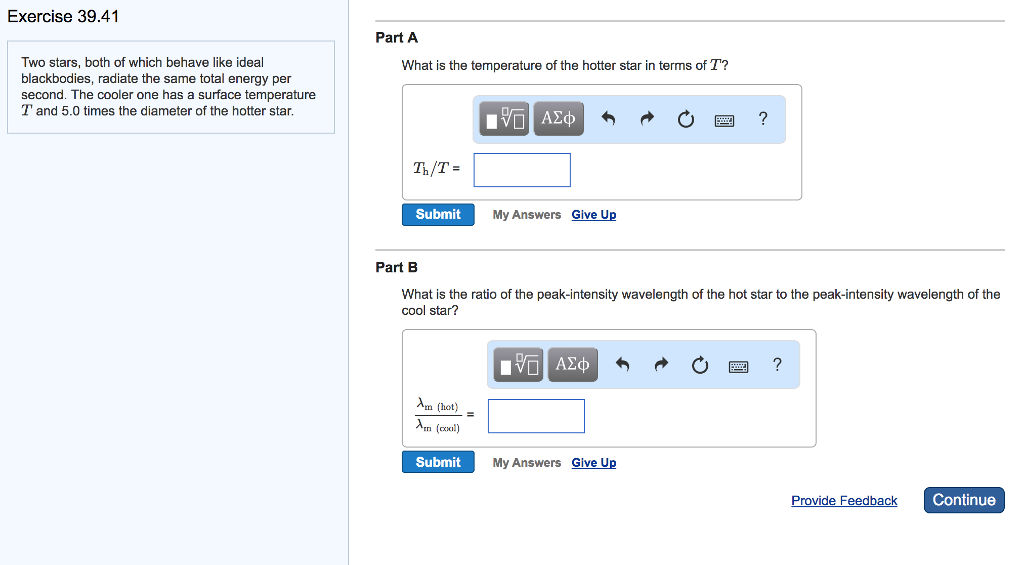Submit the Part A answer

(x=438, y=215)
